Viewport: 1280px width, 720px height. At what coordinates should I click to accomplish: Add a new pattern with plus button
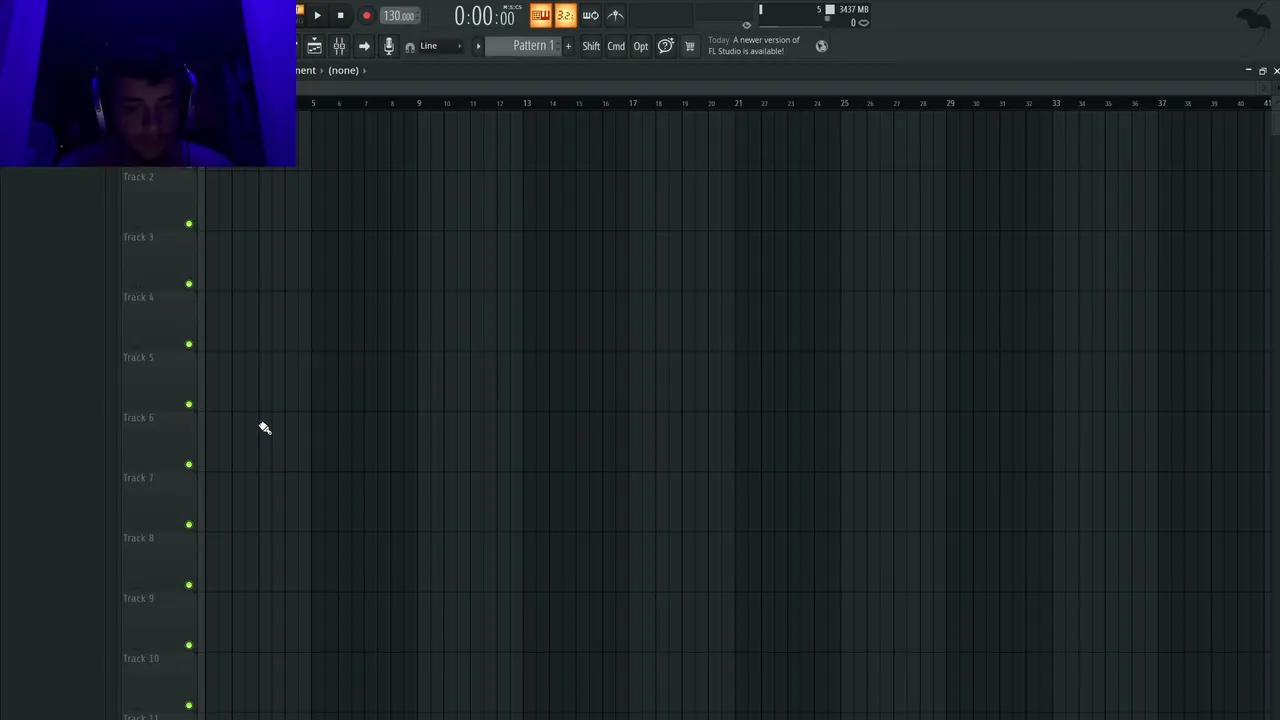click(568, 46)
